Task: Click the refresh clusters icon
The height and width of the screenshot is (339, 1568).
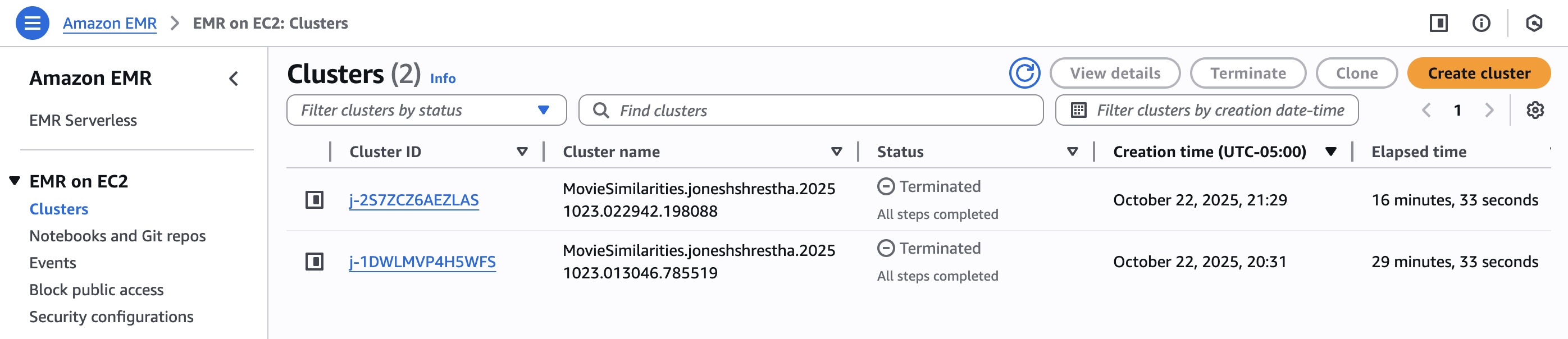Action: point(1024,74)
